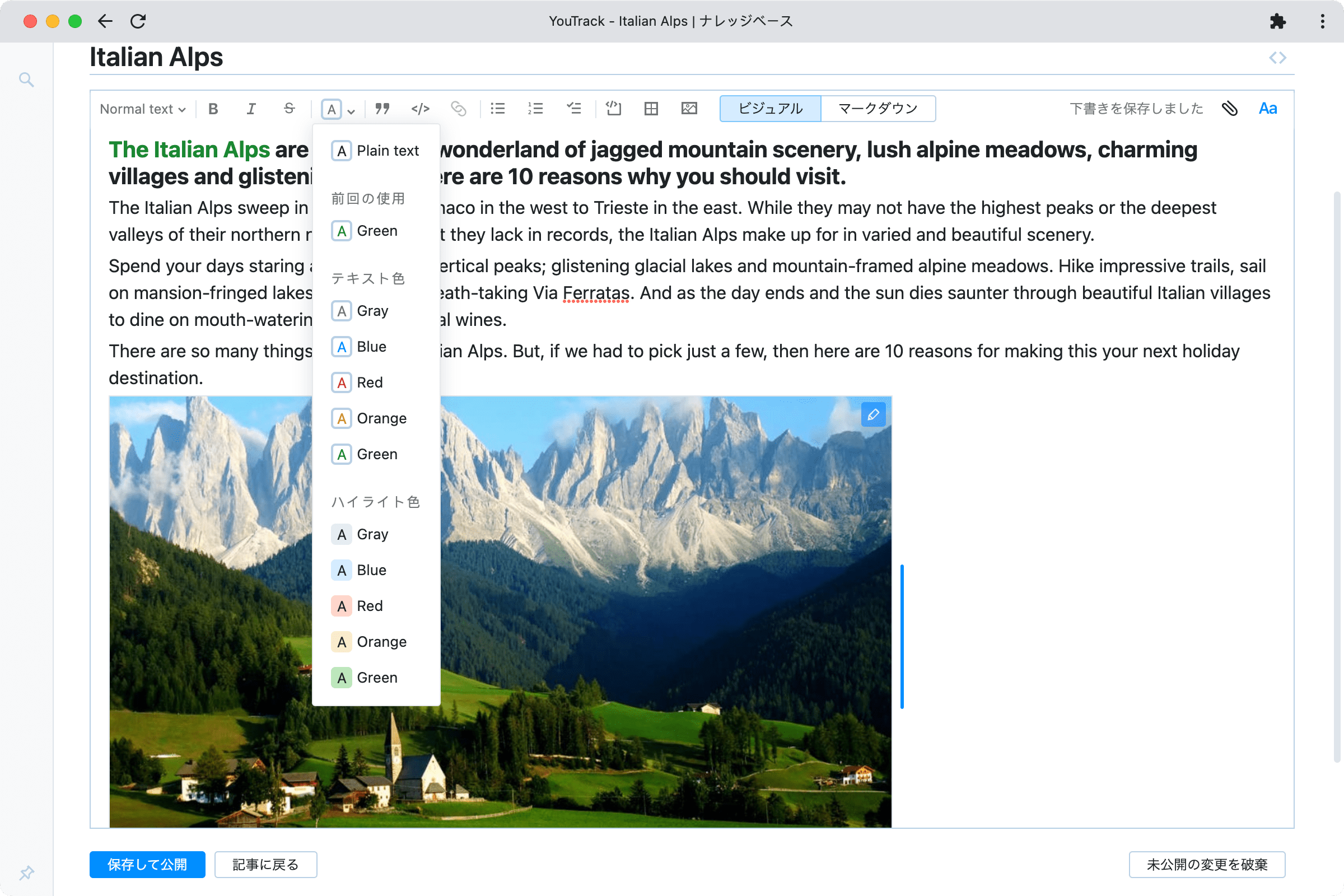Click 保存して公開 button
Screen dimensions: 1344x896
(147, 864)
